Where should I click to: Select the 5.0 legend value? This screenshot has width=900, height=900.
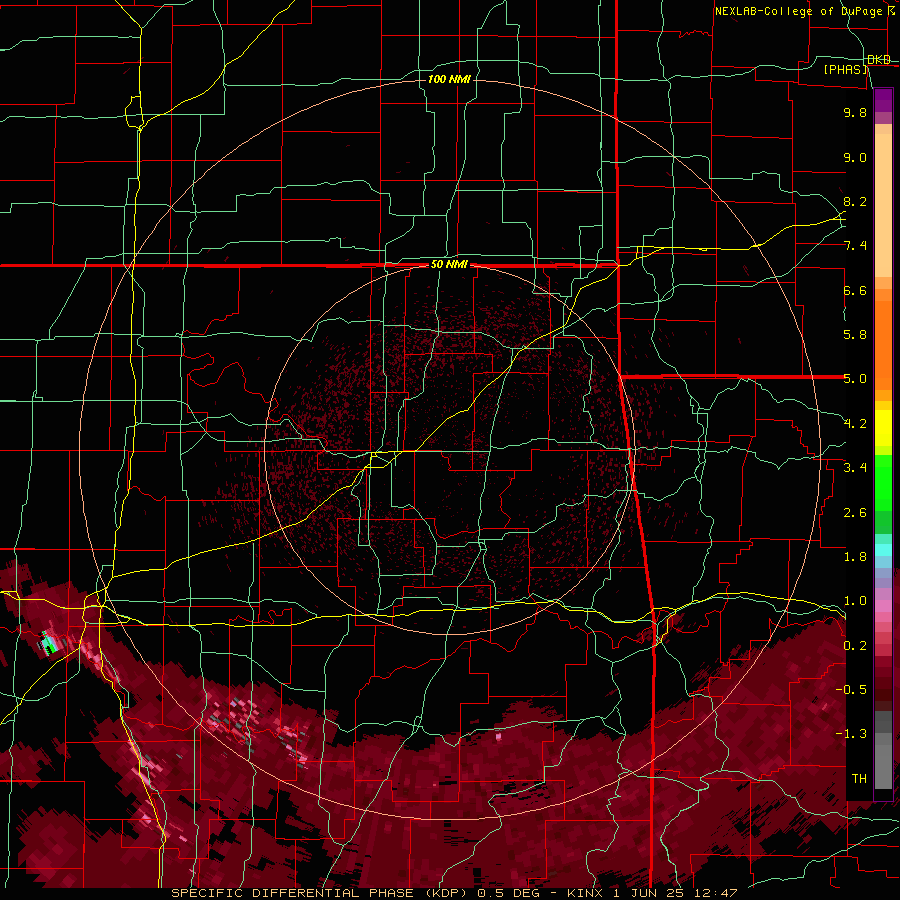point(855,379)
